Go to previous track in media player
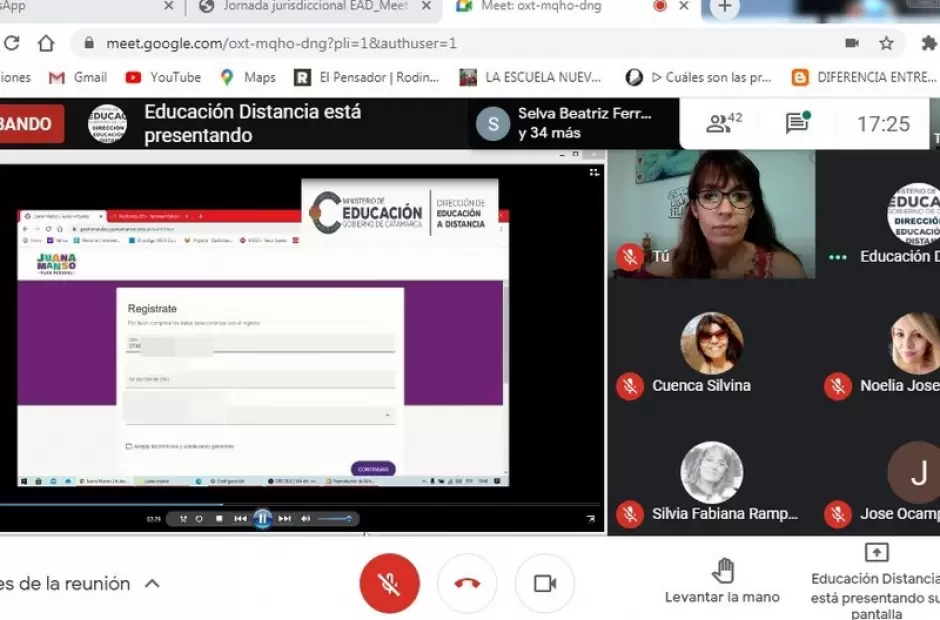The height and width of the screenshot is (620, 940). 240,518
